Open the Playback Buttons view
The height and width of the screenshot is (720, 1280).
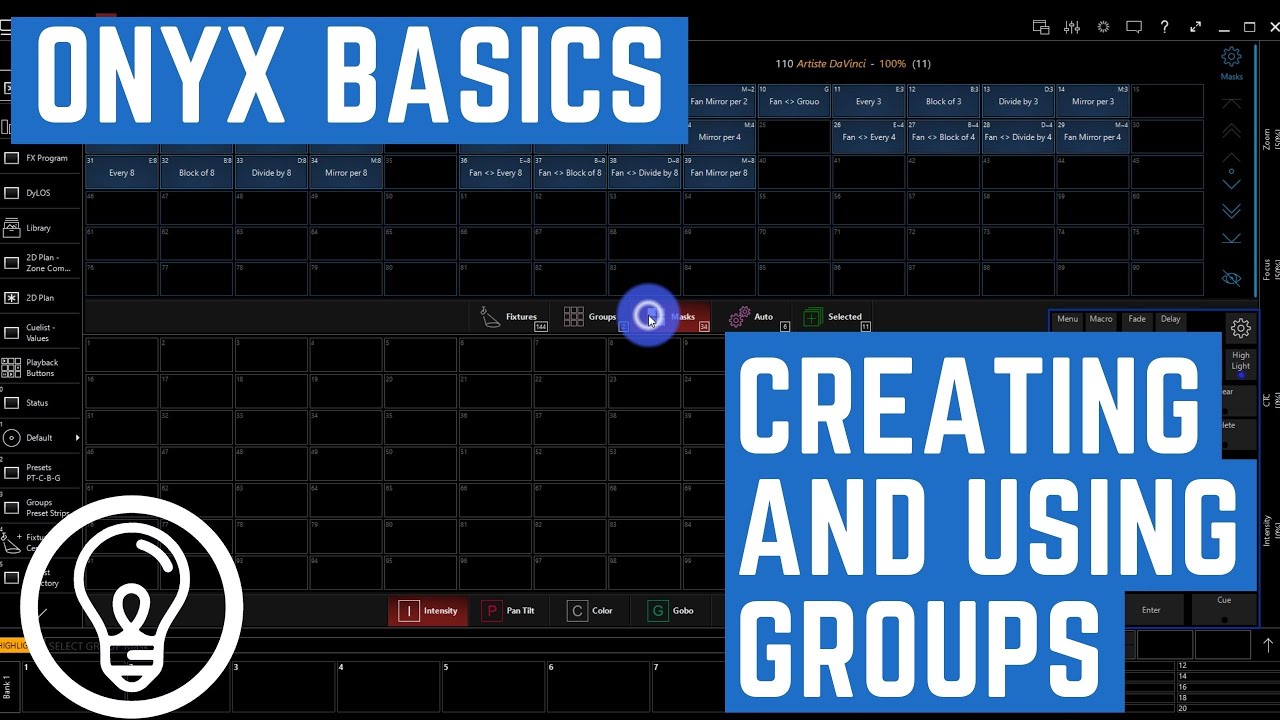point(40,368)
